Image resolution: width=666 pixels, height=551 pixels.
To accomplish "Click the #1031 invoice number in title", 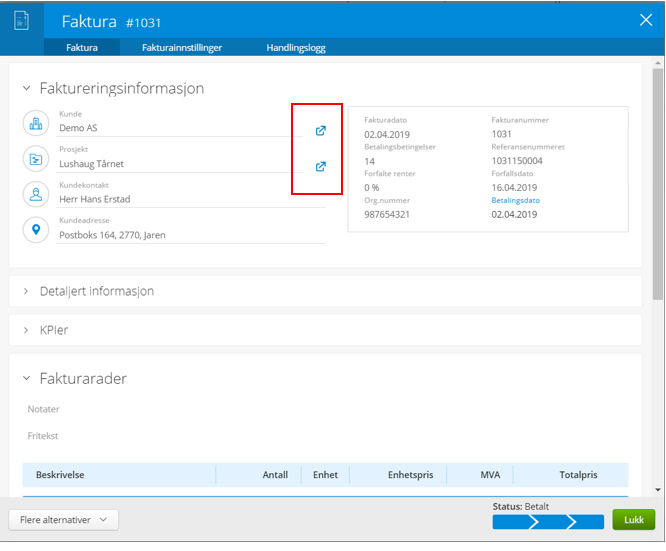I will (144, 23).
